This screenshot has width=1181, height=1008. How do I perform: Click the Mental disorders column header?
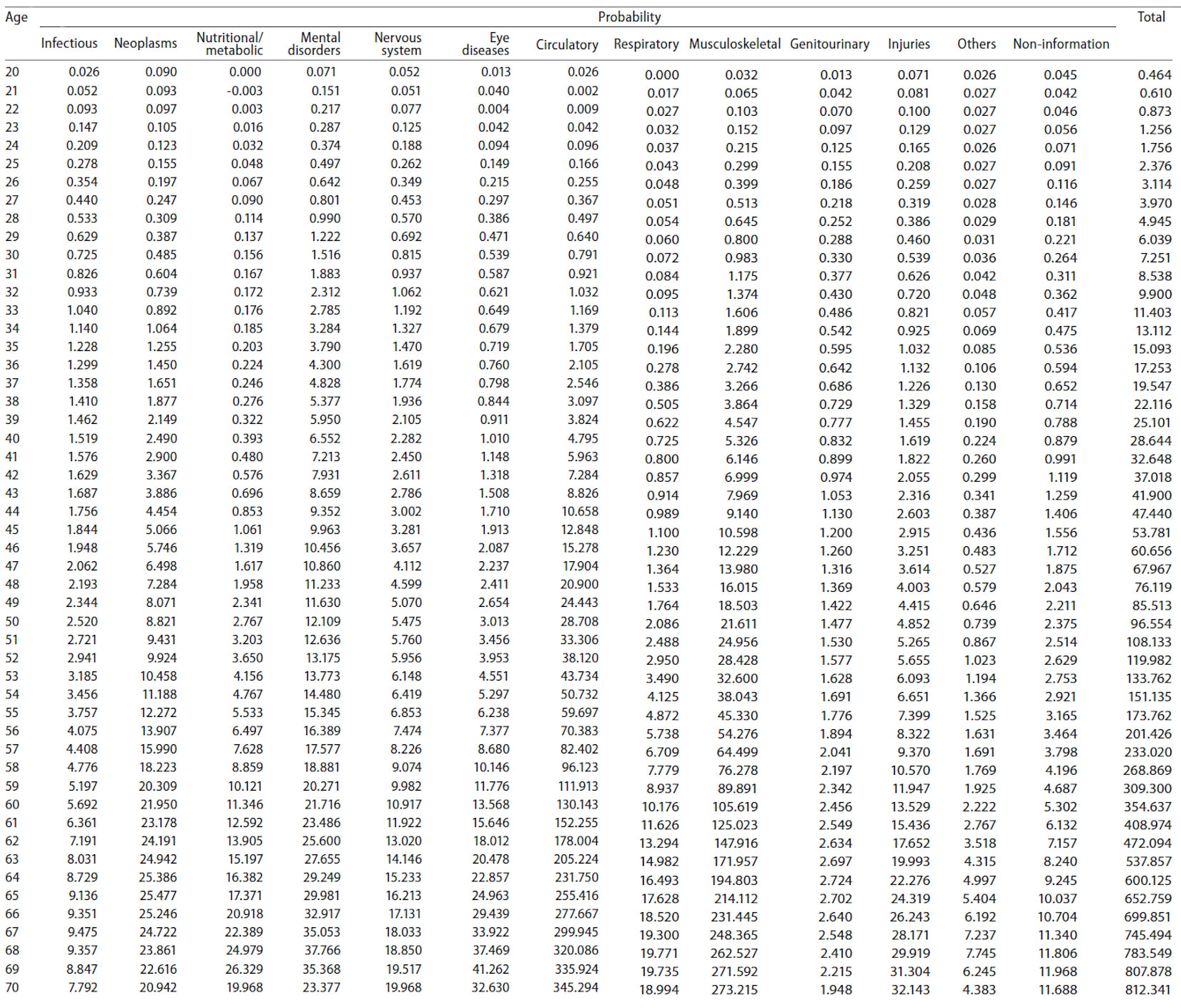pyautogui.click(x=314, y=44)
